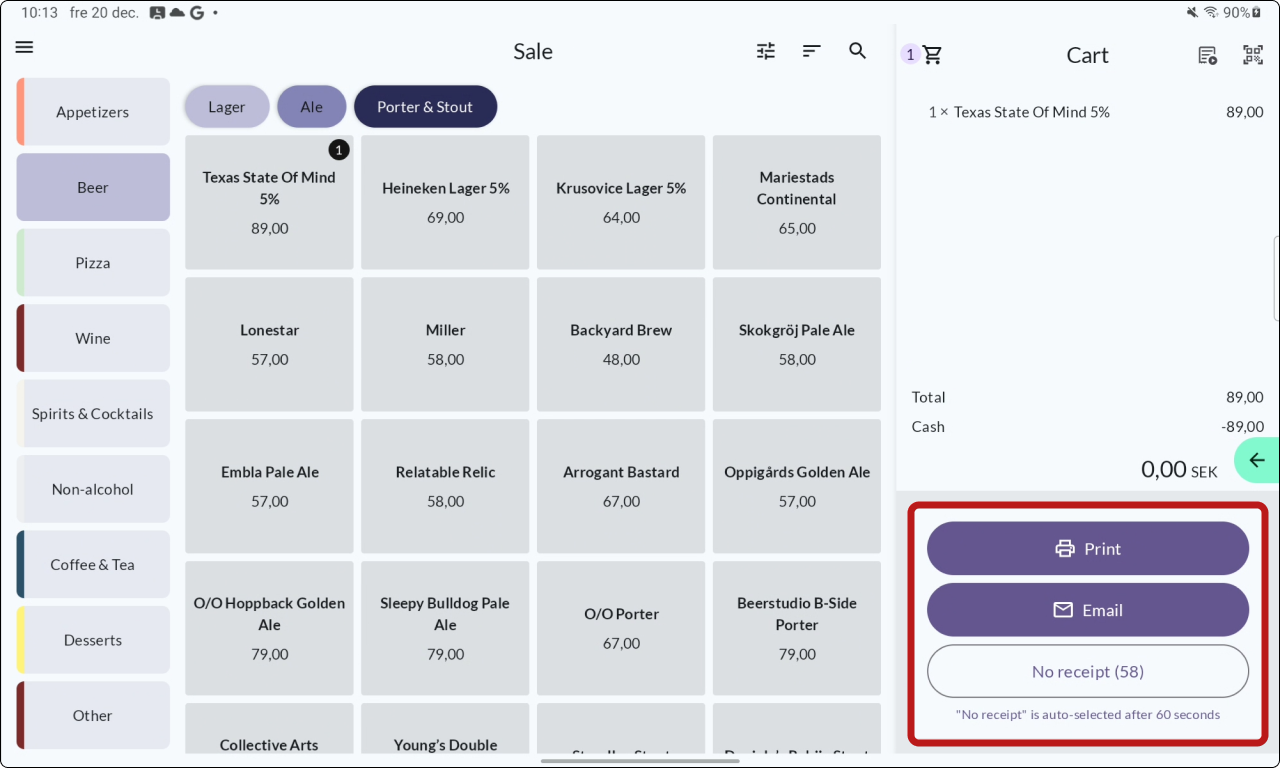Tap the cloud notification icon

pyautogui.click(x=177, y=13)
